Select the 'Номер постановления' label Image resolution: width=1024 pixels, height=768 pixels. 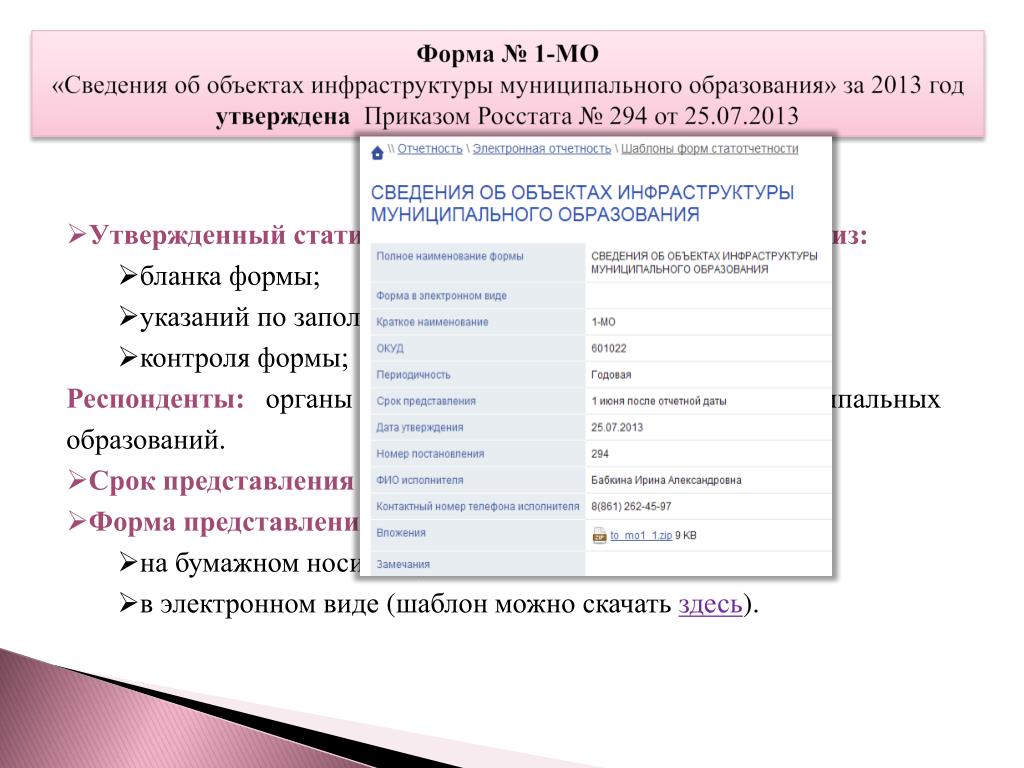pyautogui.click(x=430, y=453)
